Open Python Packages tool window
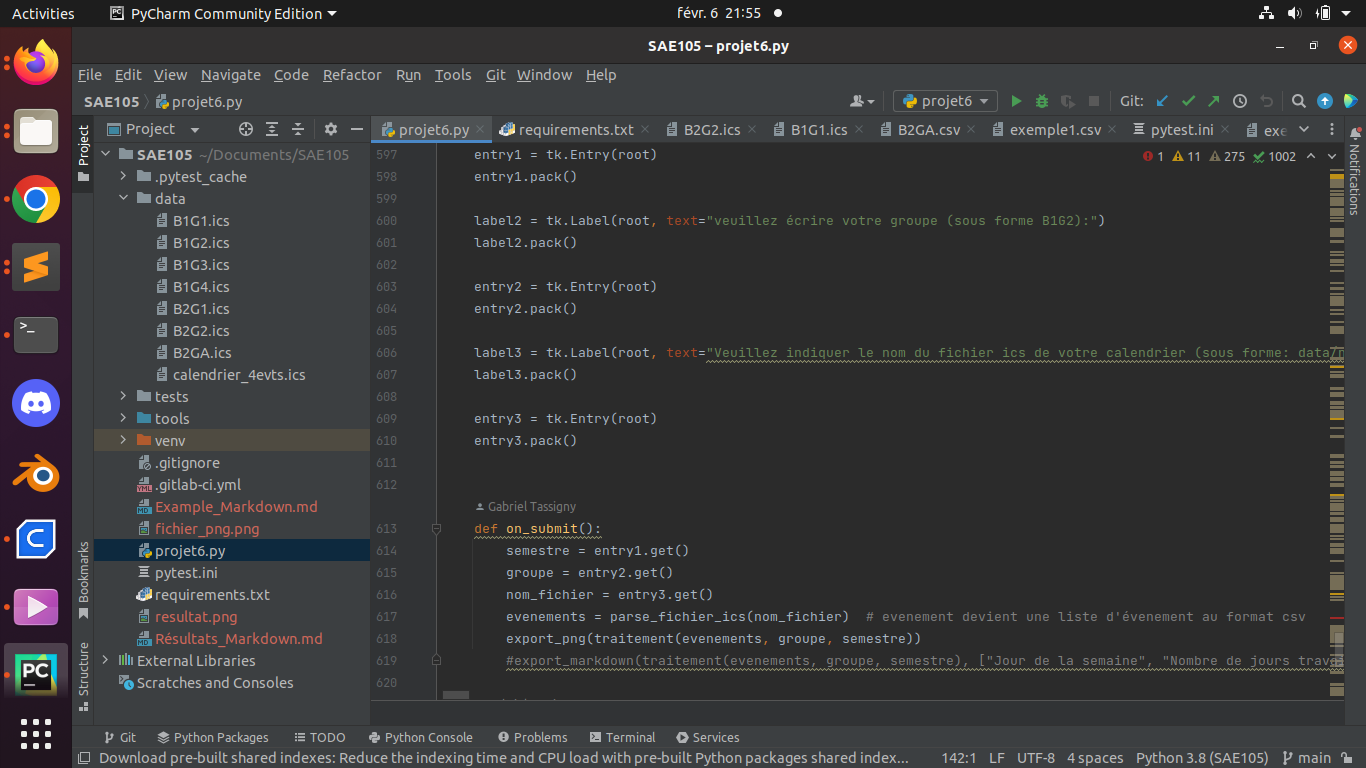 213,737
